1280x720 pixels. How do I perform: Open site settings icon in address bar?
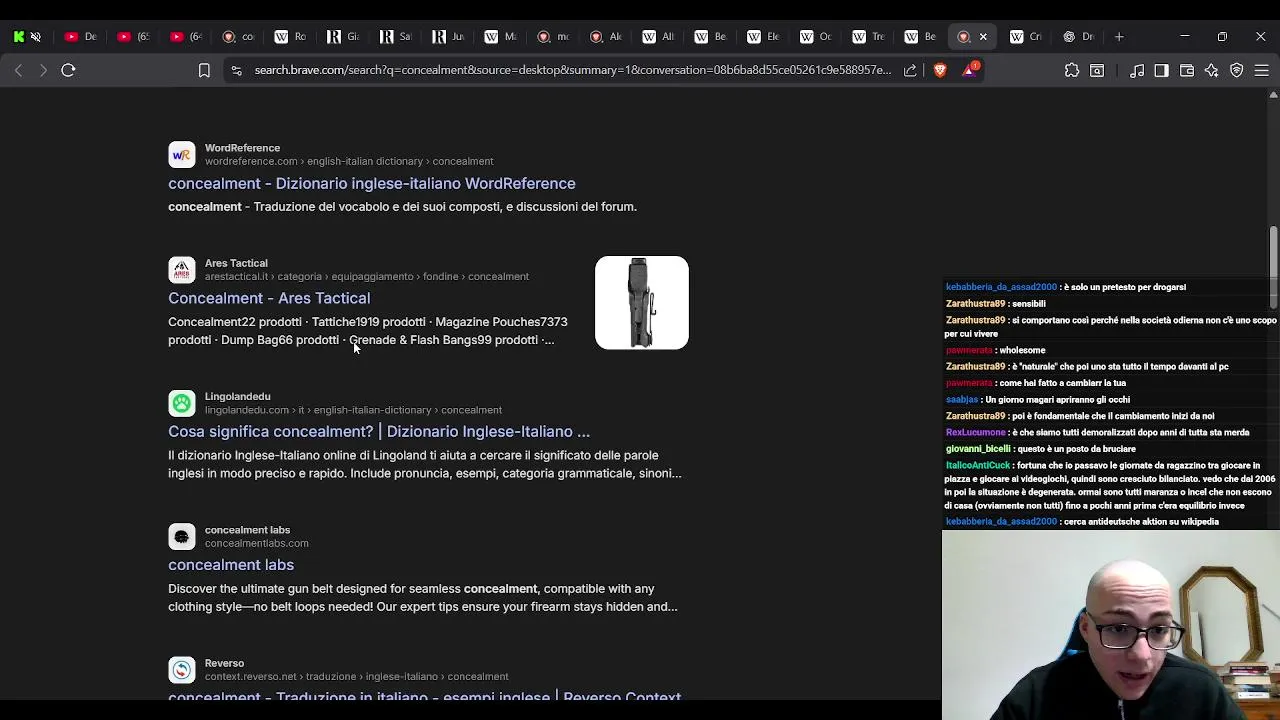[x=236, y=70]
